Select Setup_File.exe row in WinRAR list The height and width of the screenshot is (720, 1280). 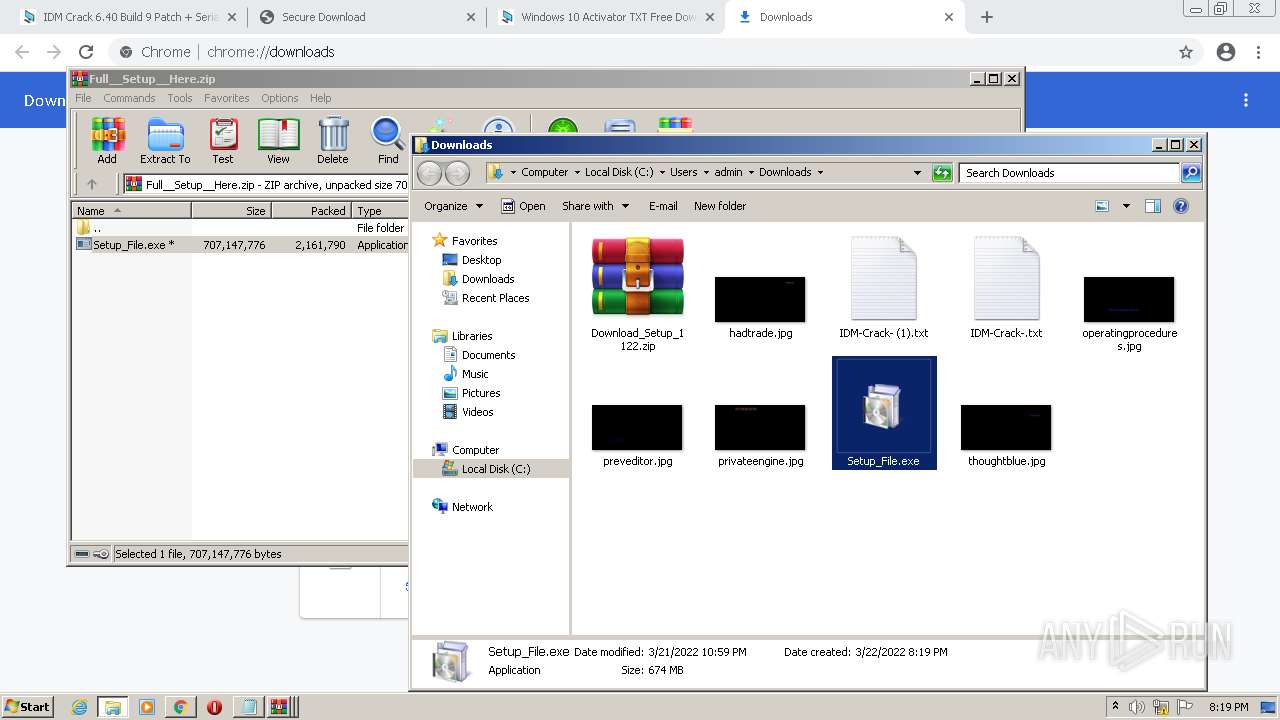240,245
